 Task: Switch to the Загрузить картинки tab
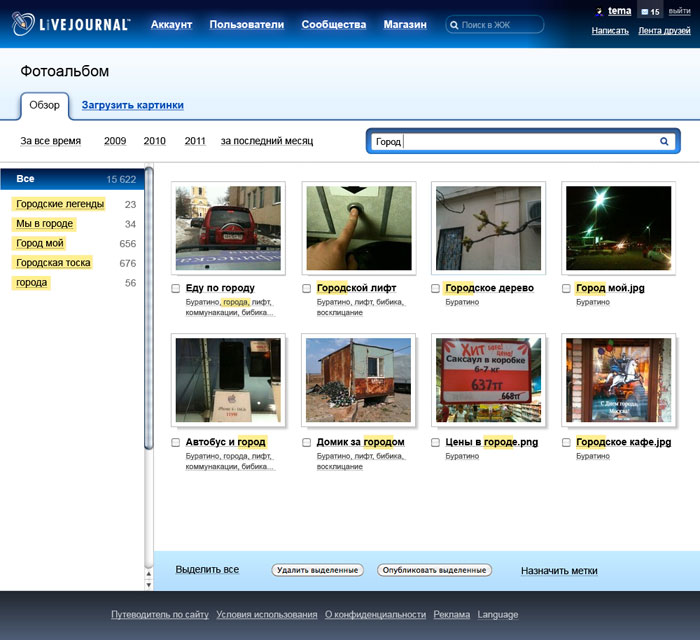tap(132, 105)
